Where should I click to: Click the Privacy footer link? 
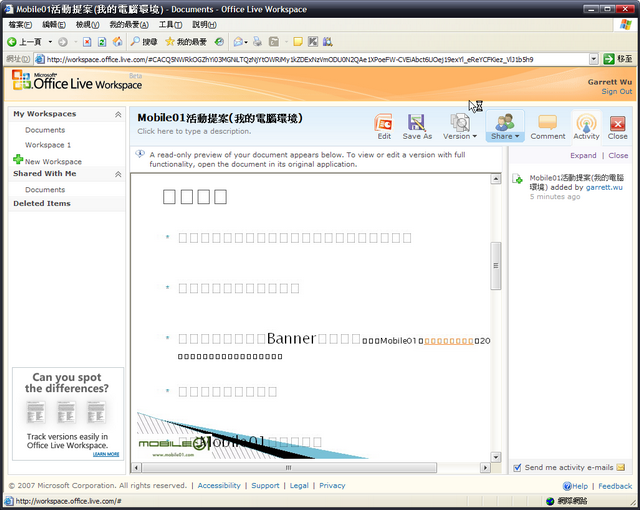pos(332,486)
